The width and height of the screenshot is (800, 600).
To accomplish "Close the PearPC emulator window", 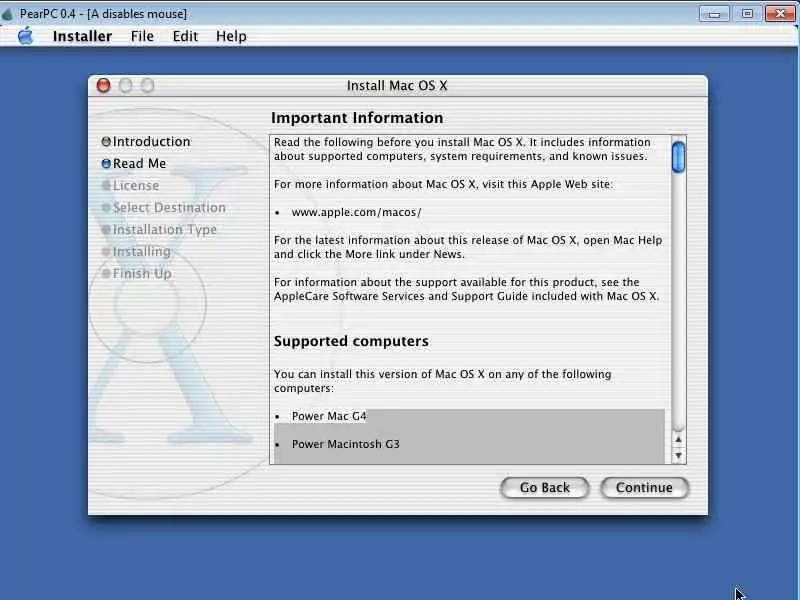I will [x=780, y=14].
